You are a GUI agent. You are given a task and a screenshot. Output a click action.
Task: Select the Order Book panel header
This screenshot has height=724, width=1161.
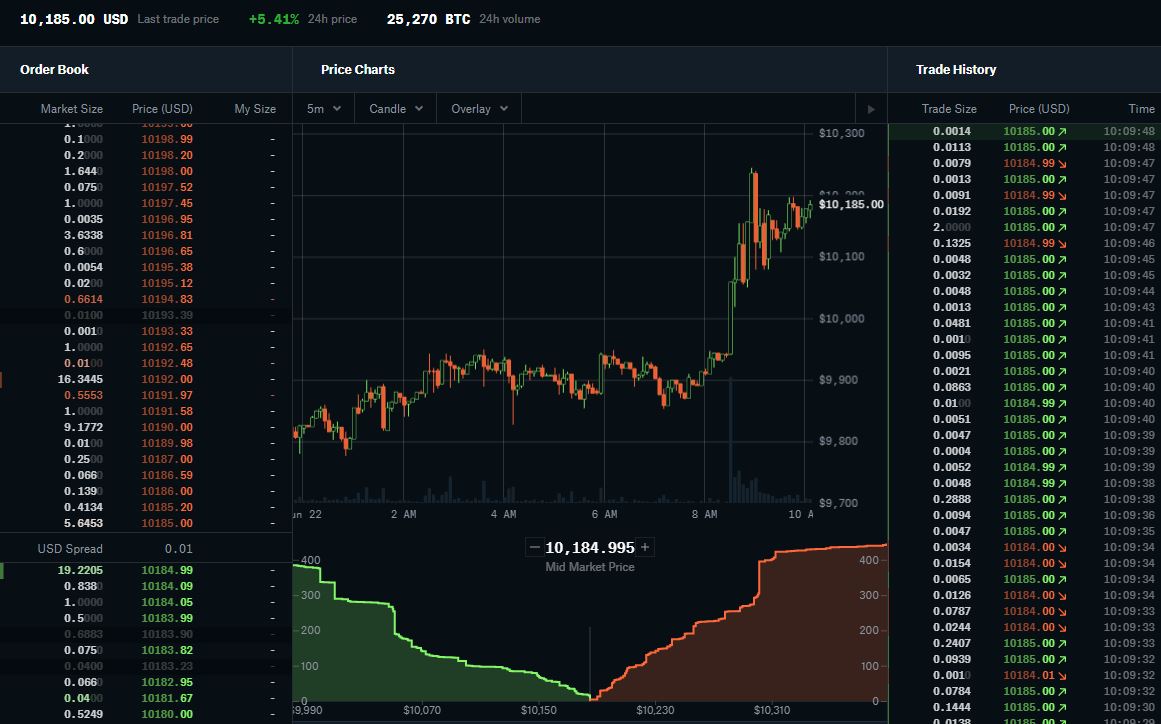(54, 69)
